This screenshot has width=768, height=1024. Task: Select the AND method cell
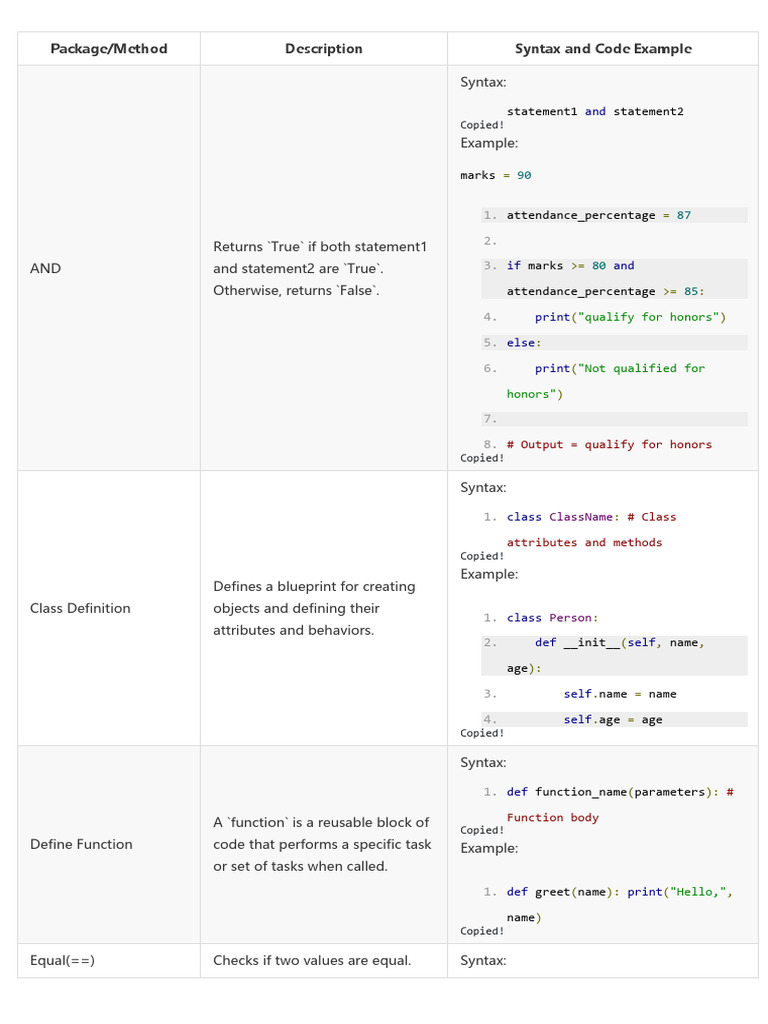[46, 268]
